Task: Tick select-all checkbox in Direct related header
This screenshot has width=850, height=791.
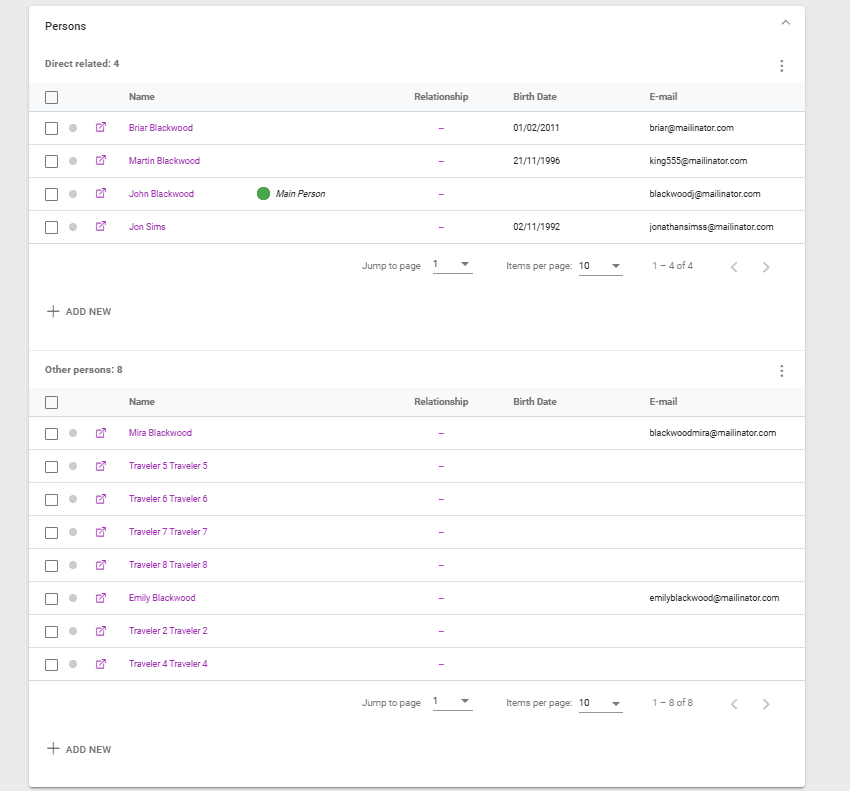Action: coord(52,97)
